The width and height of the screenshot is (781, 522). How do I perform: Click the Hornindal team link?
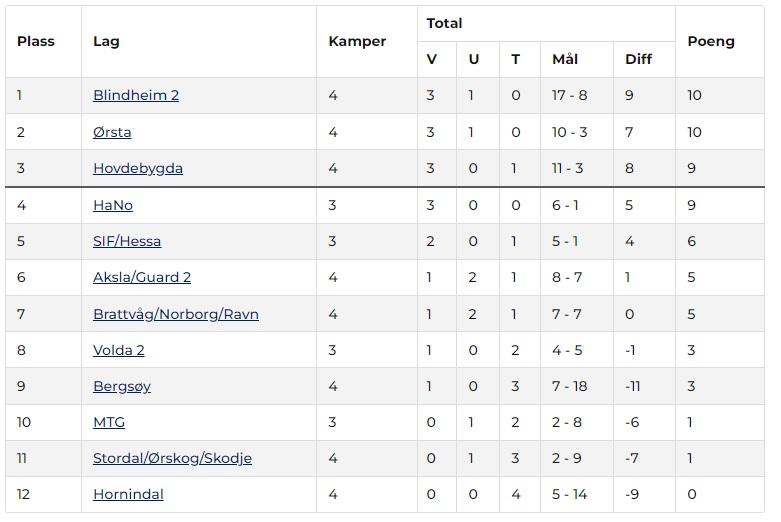(128, 494)
